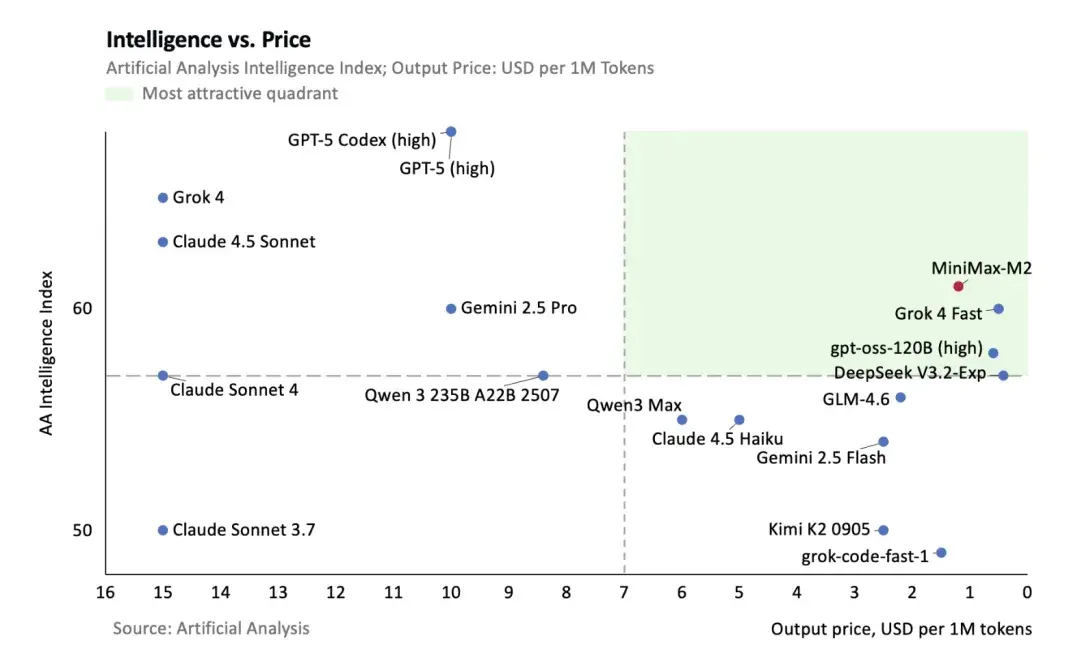Viewport: 1080px width, 664px height.
Task: Click the Claude 4.5 Sonnet dot
Action: (163, 242)
